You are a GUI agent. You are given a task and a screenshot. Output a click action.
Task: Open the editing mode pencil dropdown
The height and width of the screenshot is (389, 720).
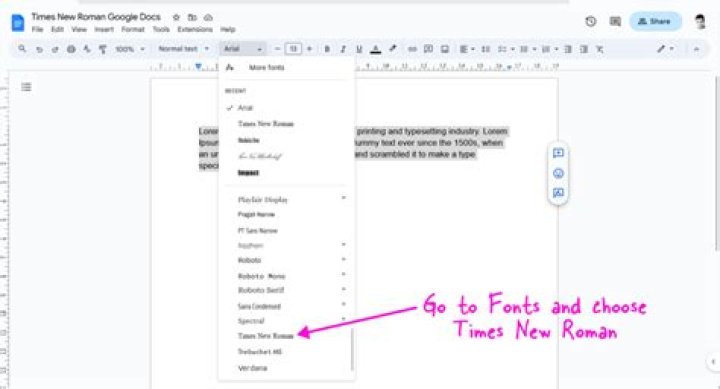(665, 49)
